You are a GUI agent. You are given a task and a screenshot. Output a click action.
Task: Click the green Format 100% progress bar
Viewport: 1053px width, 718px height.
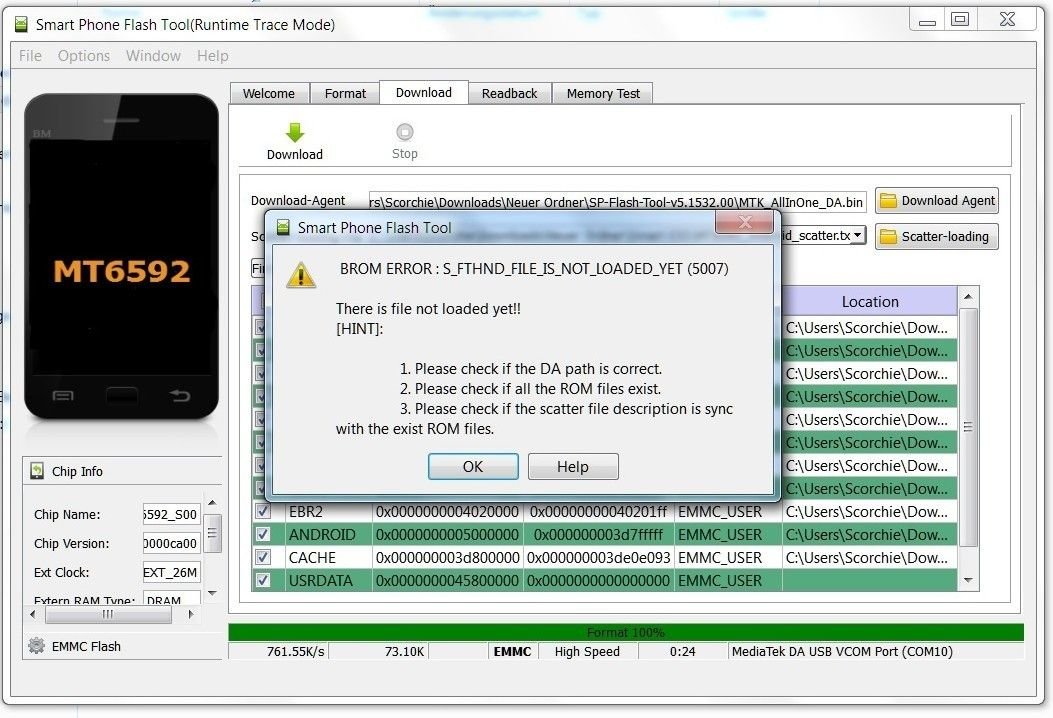(626, 633)
